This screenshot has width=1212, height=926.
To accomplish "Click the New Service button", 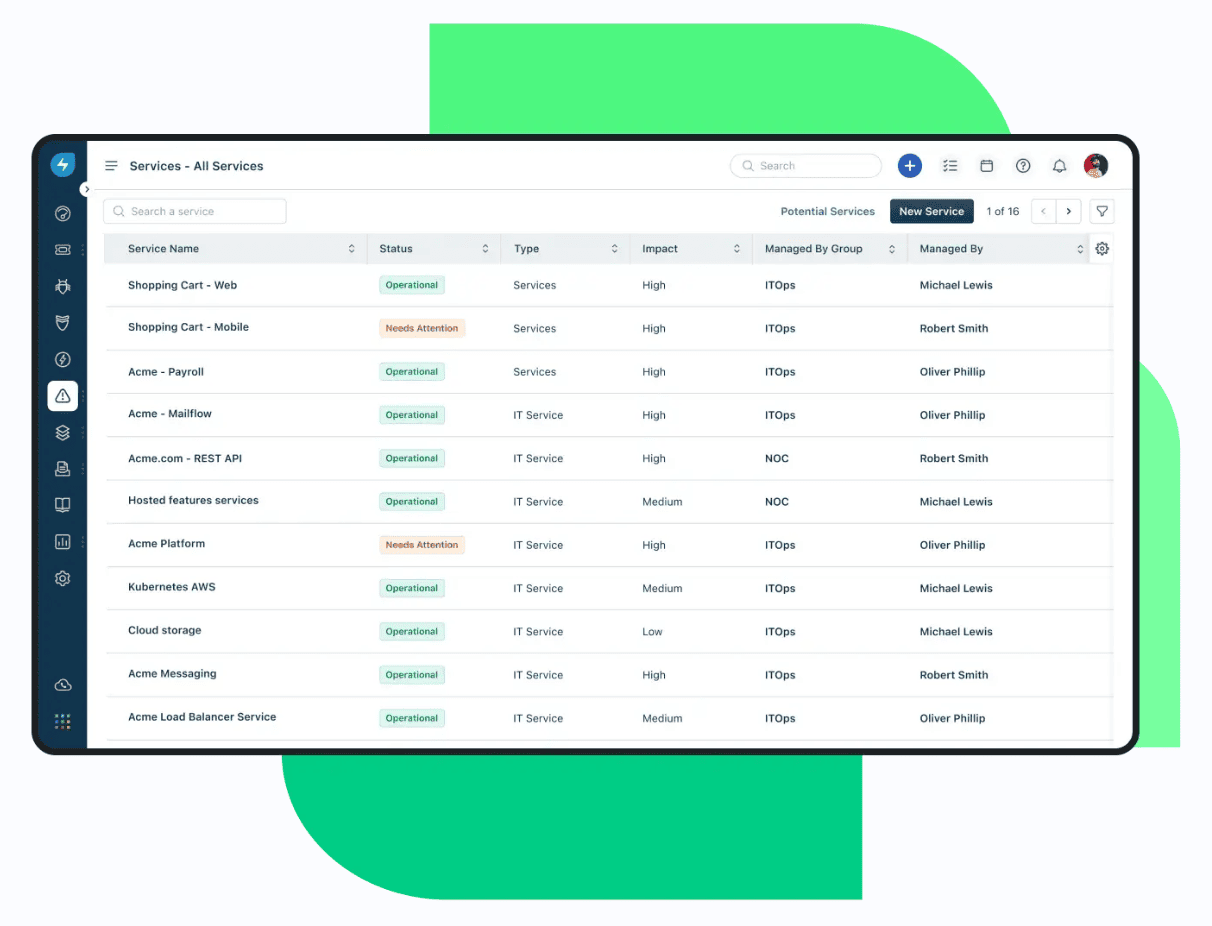I will [931, 211].
